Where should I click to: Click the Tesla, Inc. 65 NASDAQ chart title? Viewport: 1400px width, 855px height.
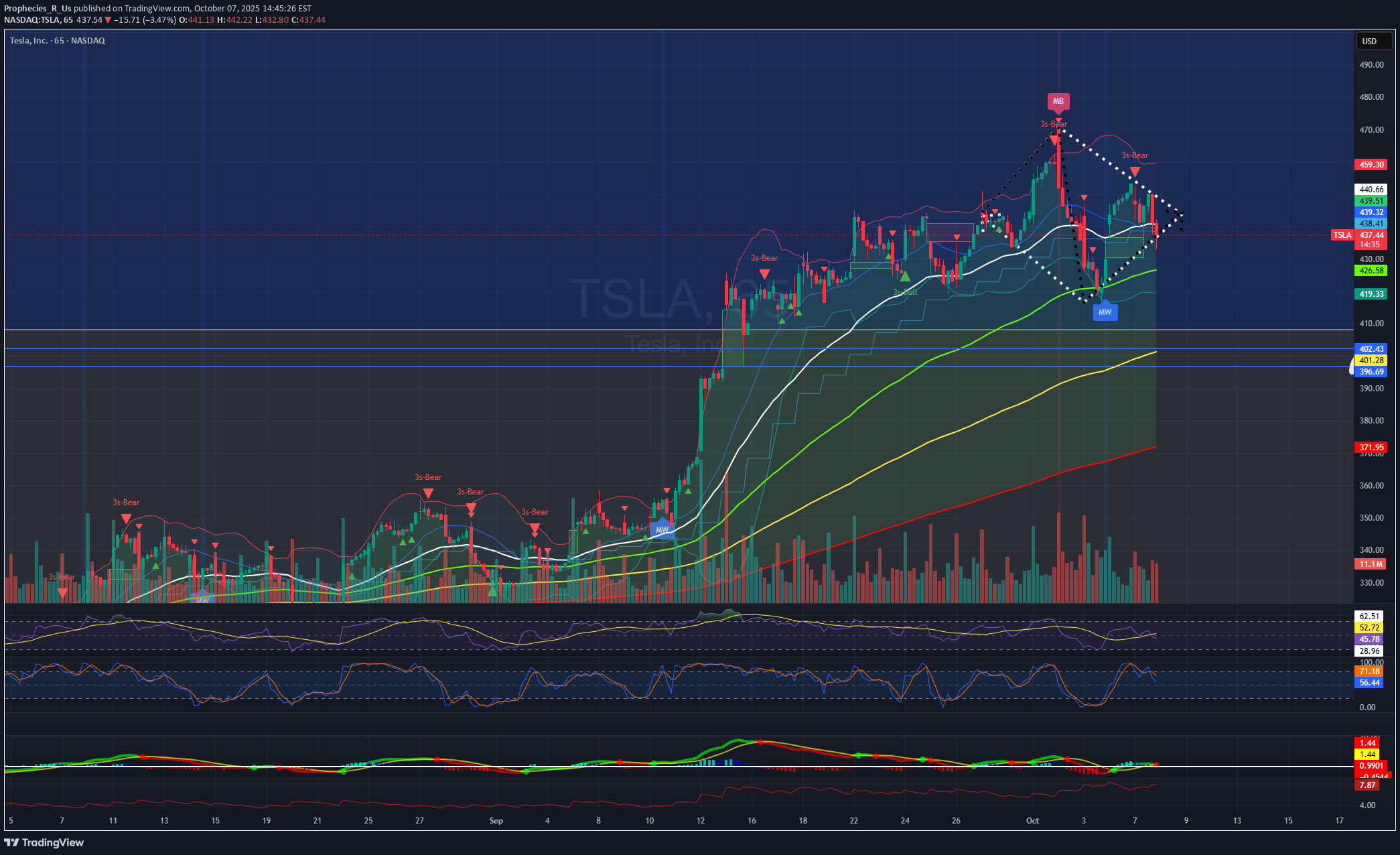pyautogui.click(x=58, y=41)
